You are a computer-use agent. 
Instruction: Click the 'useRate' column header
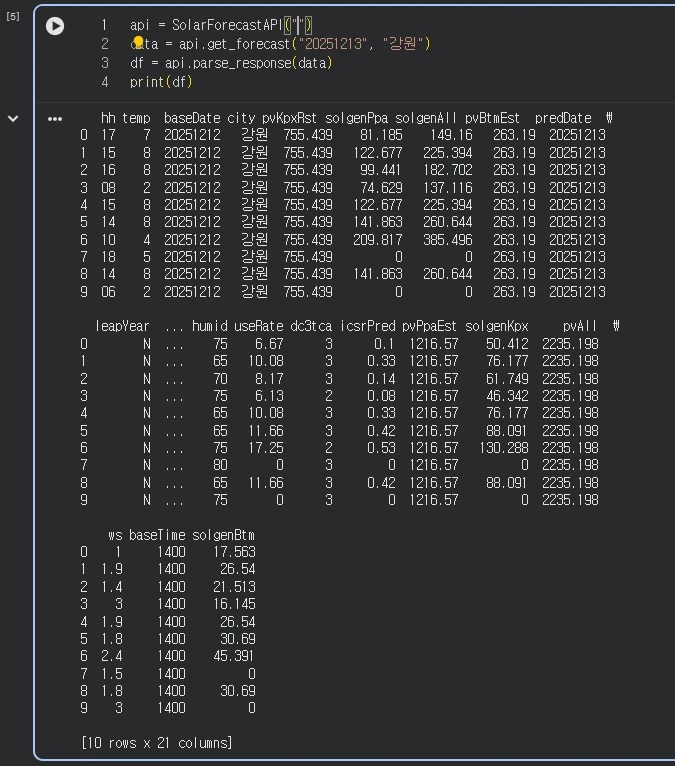[258, 326]
